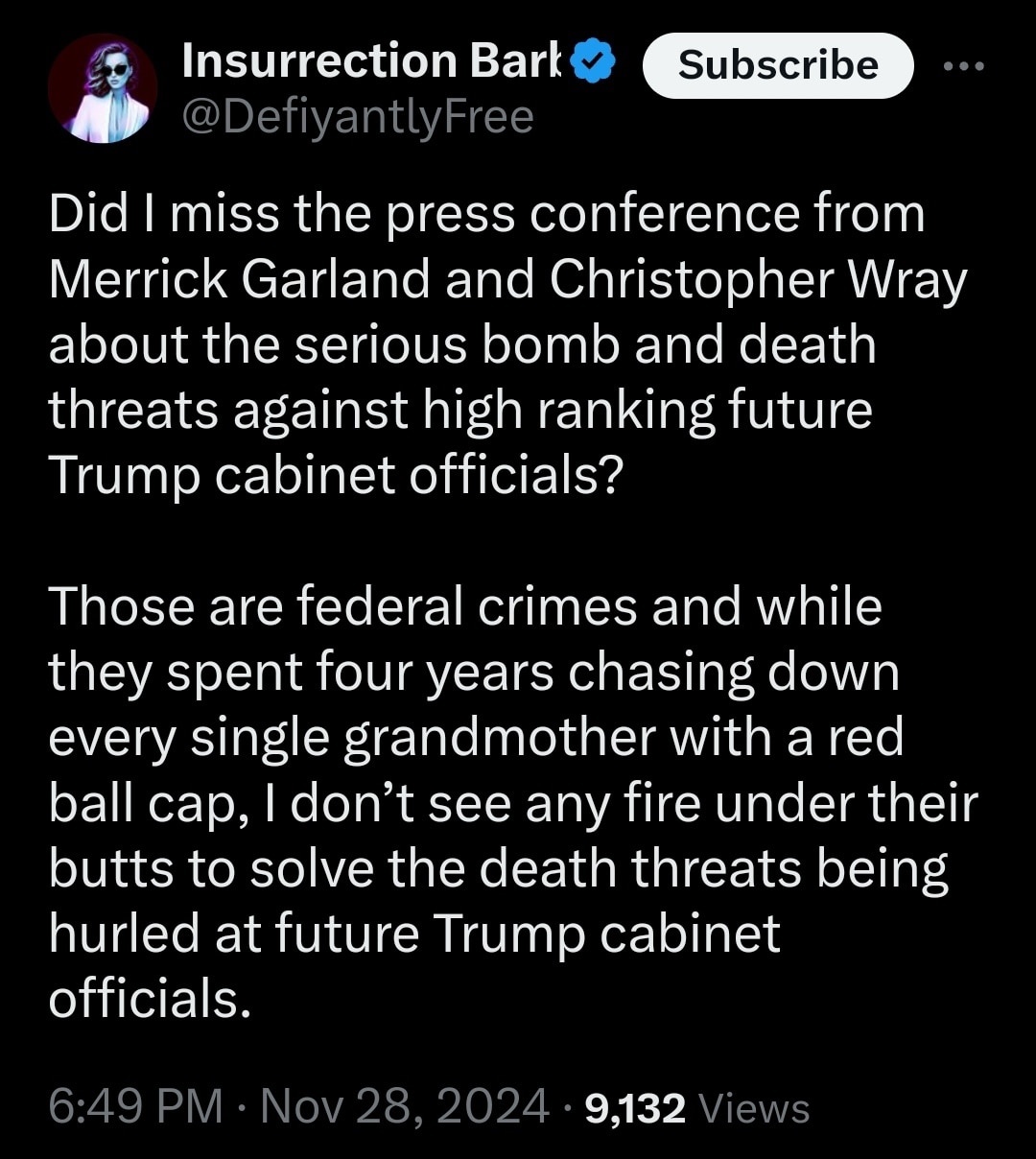Open the Insurrection Barb profile avatar
This screenshot has height=1159, width=1036.
[x=103, y=88]
